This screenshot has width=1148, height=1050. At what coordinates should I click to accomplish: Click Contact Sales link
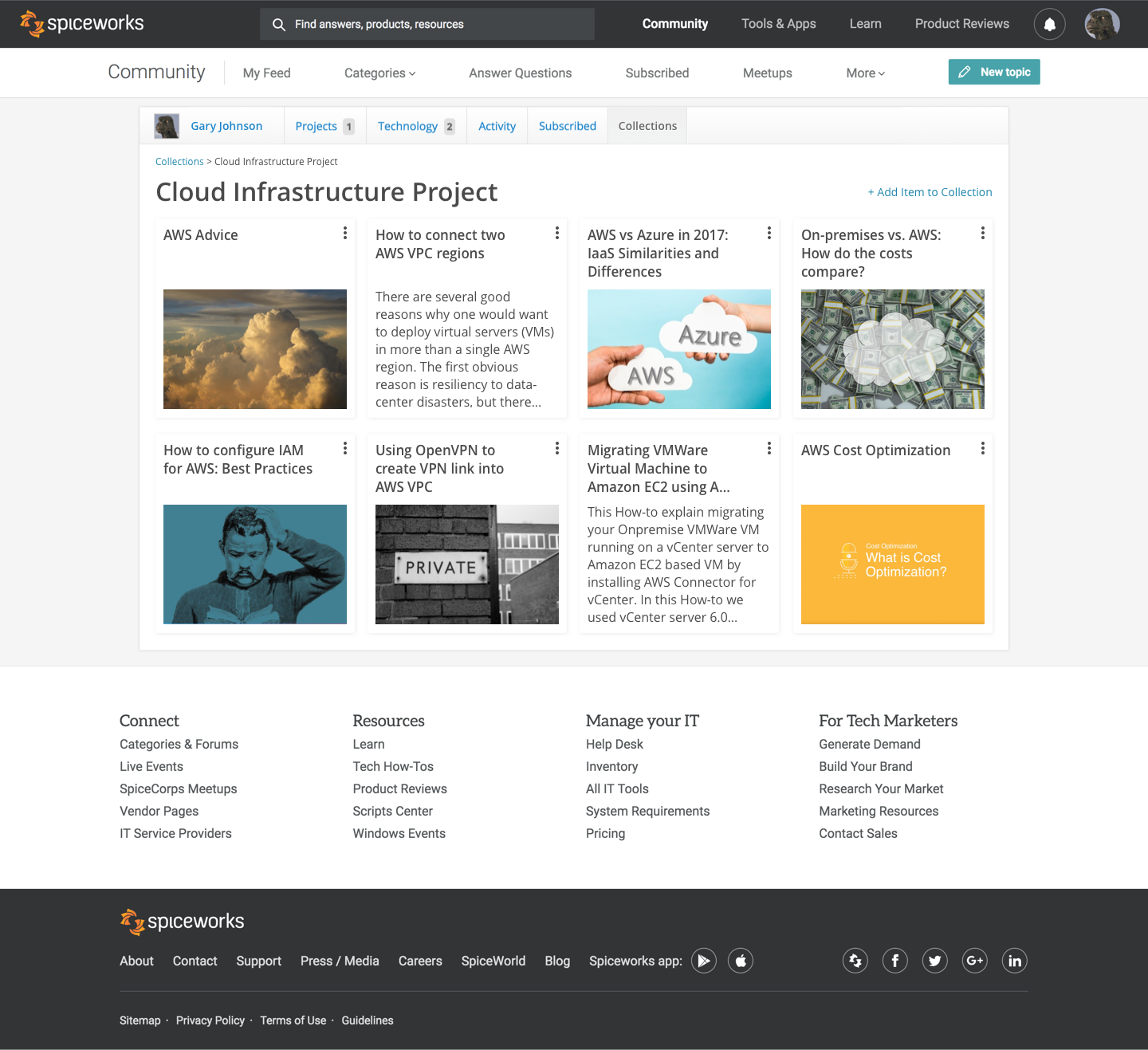pyautogui.click(x=858, y=833)
